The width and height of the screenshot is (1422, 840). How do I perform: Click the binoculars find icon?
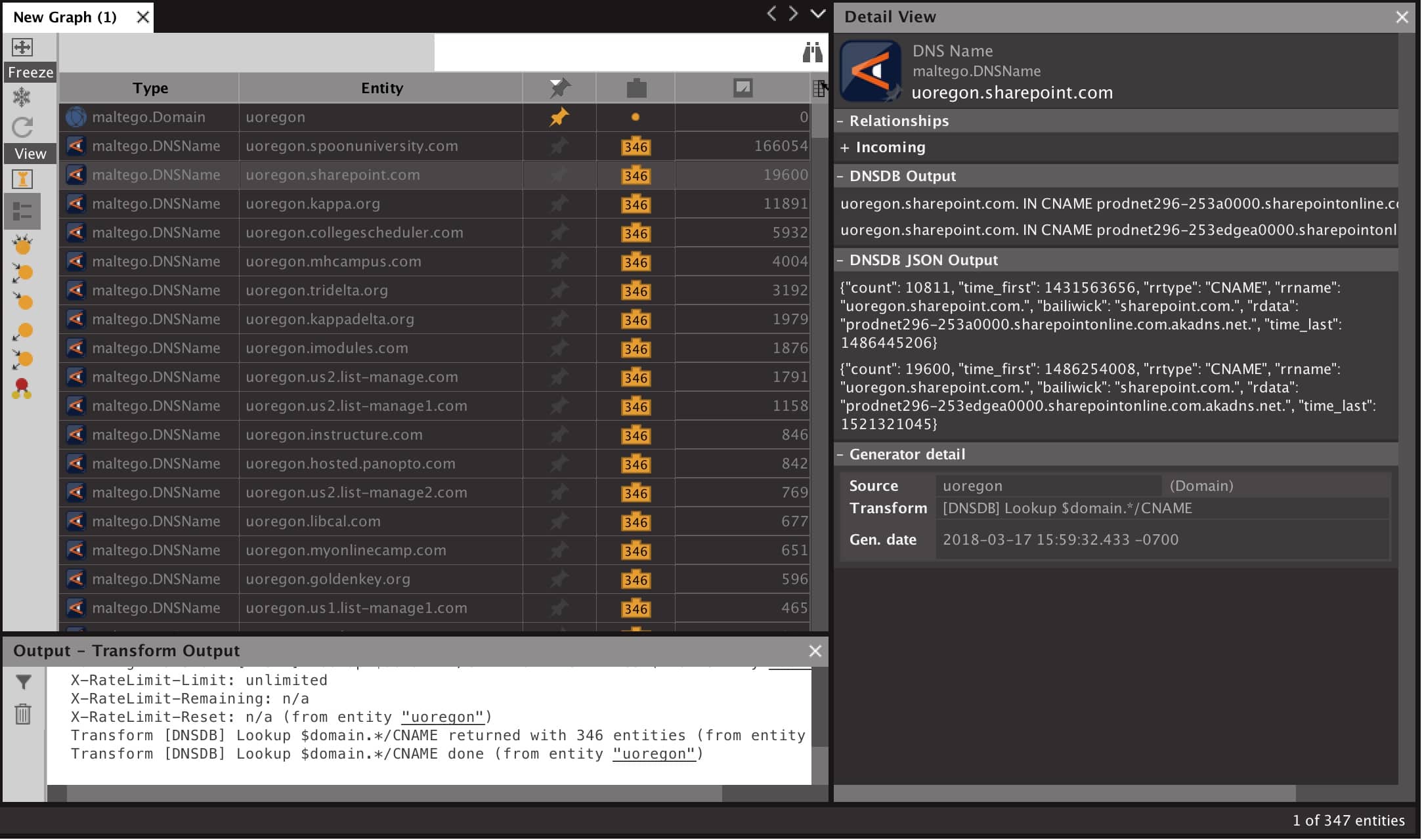(x=812, y=52)
